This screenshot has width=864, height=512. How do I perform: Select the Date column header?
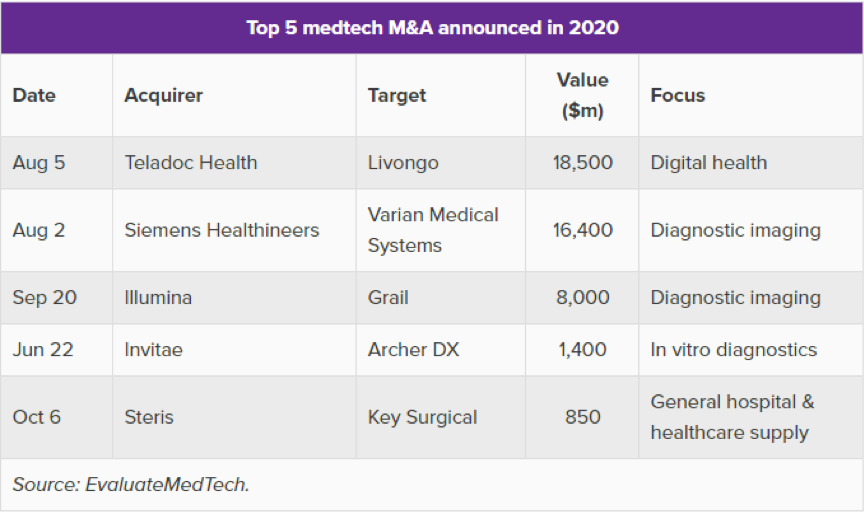point(34,96)
